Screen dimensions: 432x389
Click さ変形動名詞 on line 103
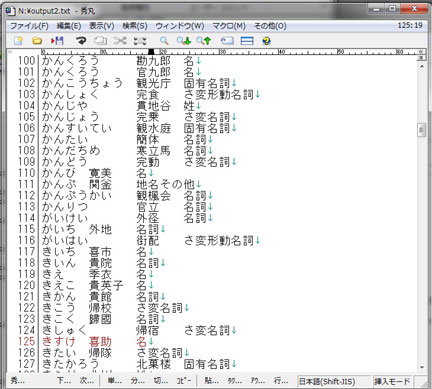(x=219, y=94)
